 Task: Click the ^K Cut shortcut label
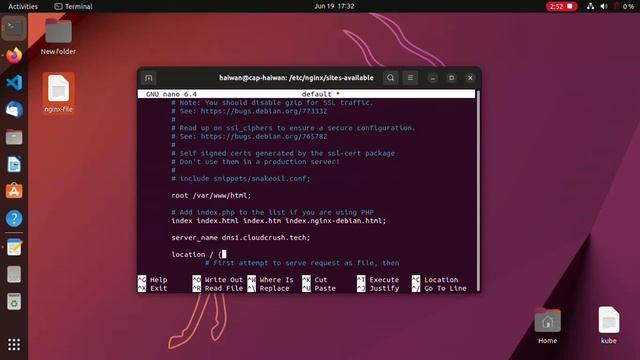click(x=315, y=280)
